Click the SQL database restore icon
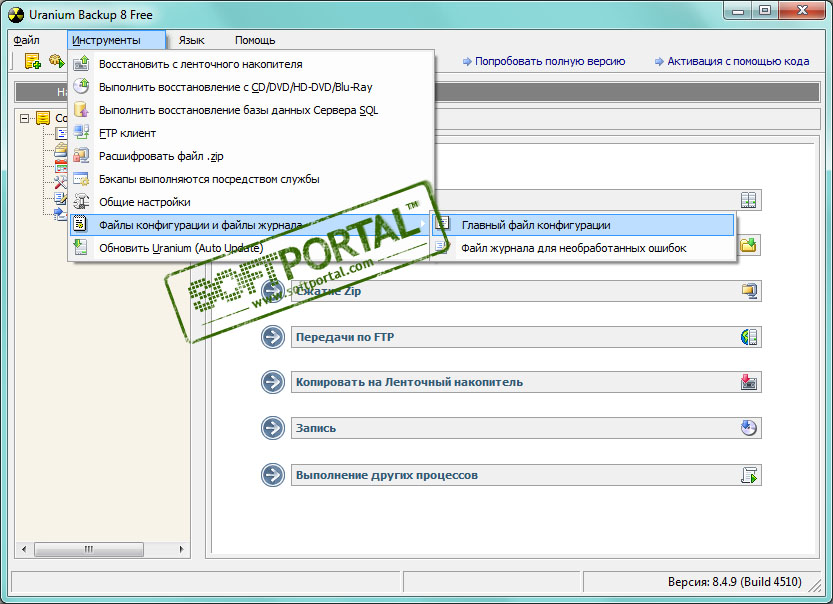 (81, 110)
